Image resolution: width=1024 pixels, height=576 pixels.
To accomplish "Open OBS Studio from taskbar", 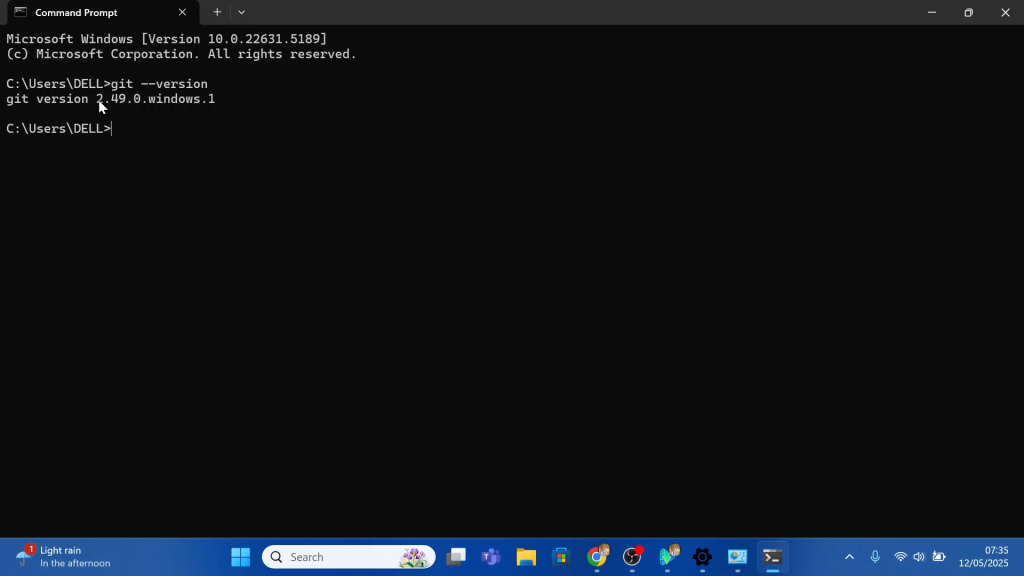I will pos(632,557).
